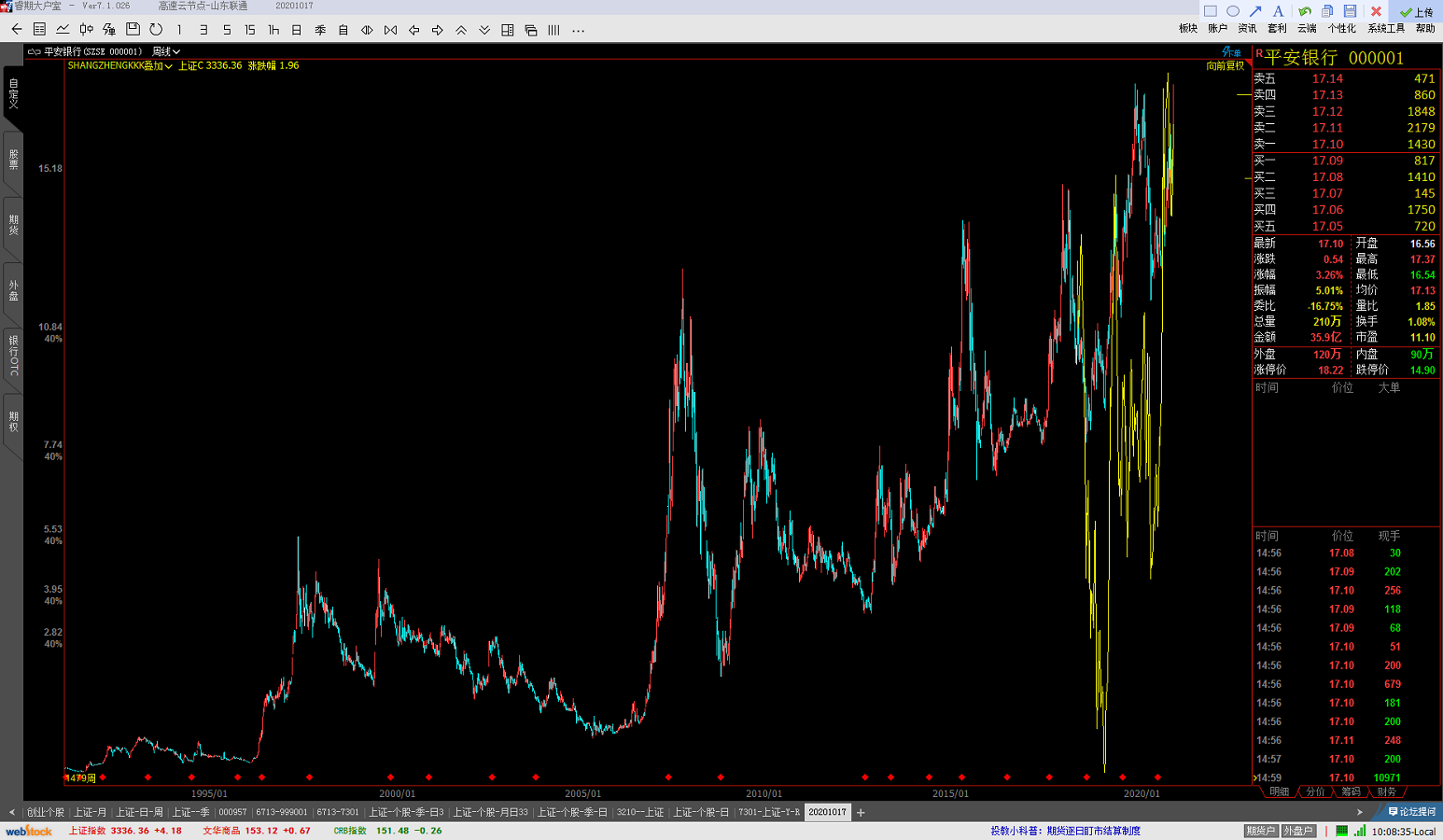Click the floppy disk save icon in left toolbar
This screenshot has width=1443, height=840.
click(x=133, y=30)
